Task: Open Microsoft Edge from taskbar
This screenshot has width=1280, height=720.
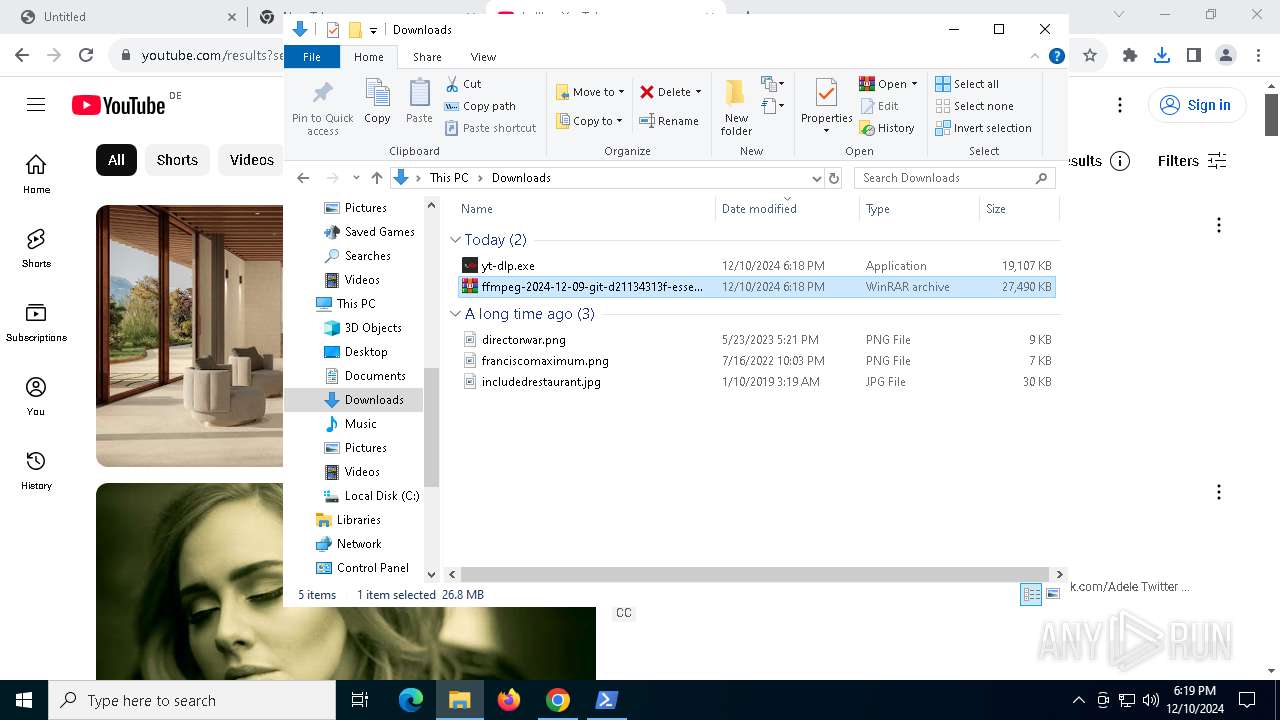Action: tap(411, 700)
